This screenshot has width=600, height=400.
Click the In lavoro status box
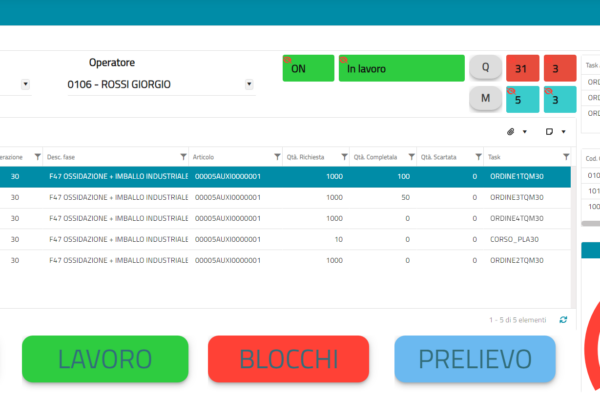[402, 68]
